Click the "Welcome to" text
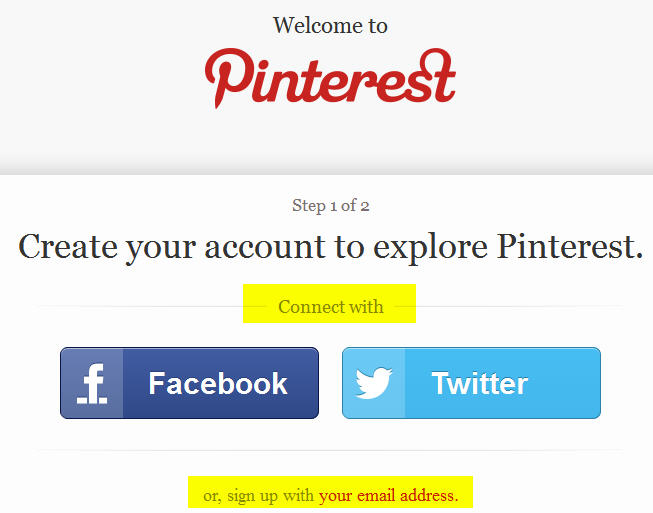The image size is (653, 513). [330, 25]
